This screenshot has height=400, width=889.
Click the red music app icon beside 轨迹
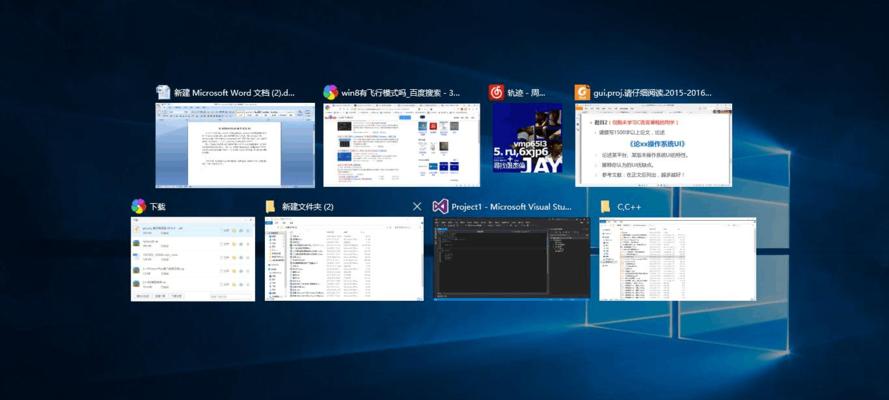coord(497,92)
